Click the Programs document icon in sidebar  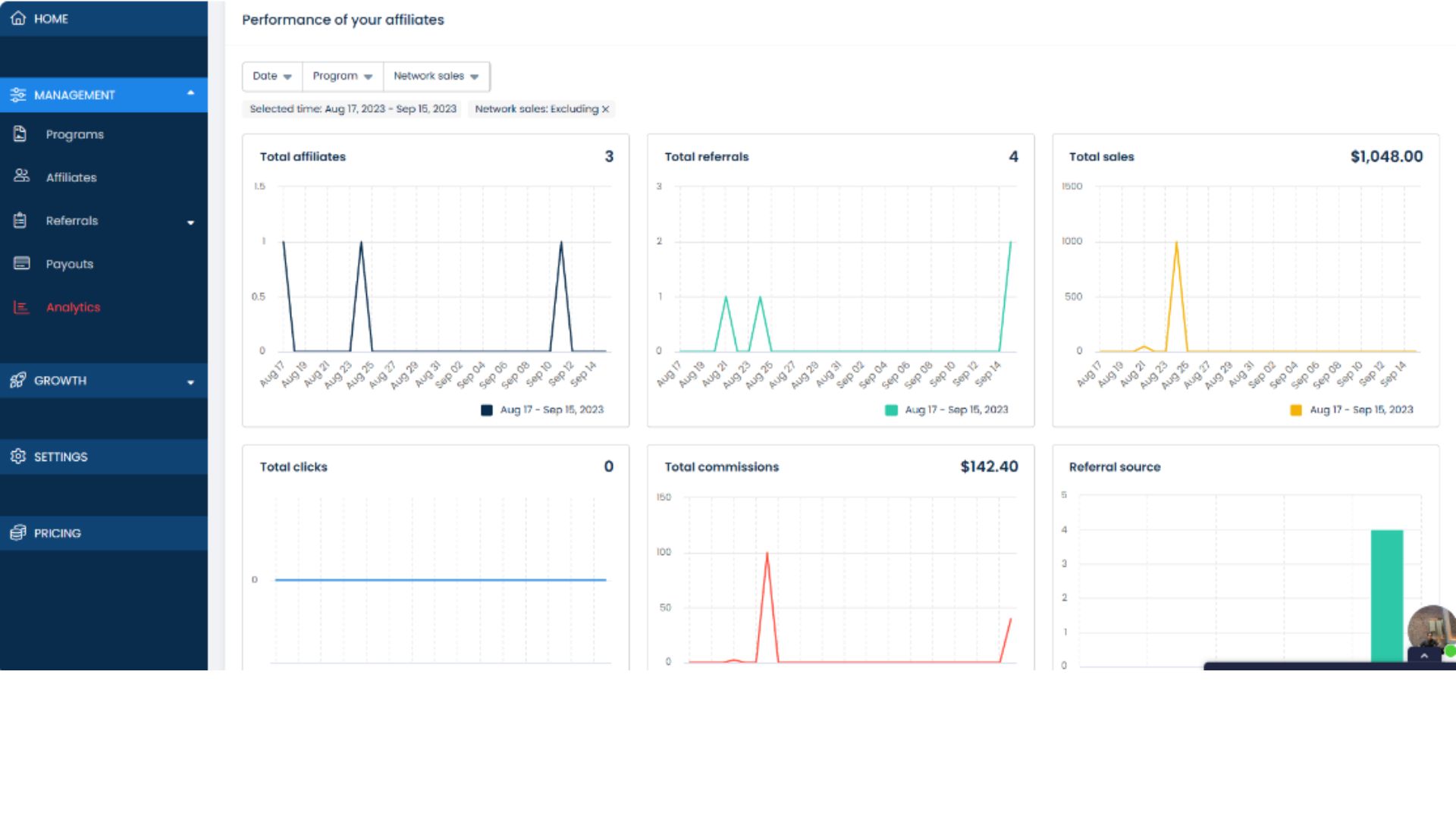coord(20,134)
